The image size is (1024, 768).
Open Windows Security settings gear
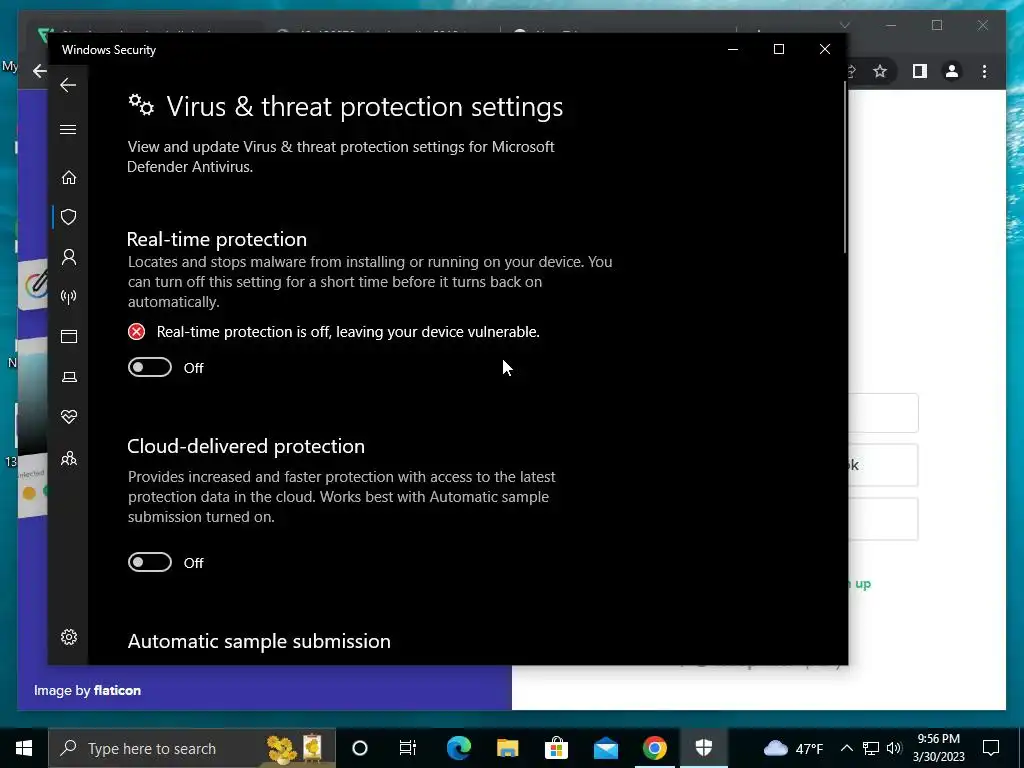coord(69,637)
